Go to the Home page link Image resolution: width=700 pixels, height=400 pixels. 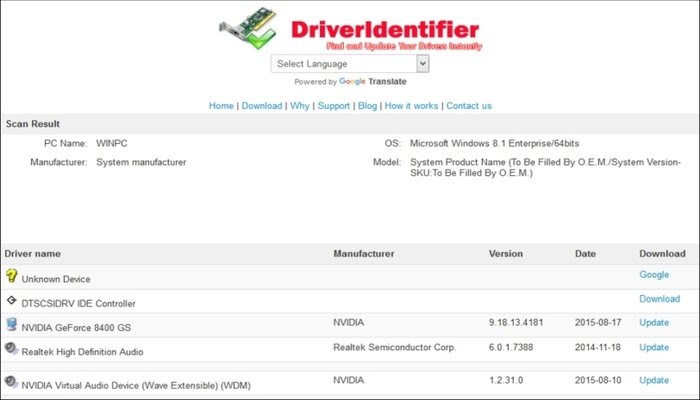point(221,106)
